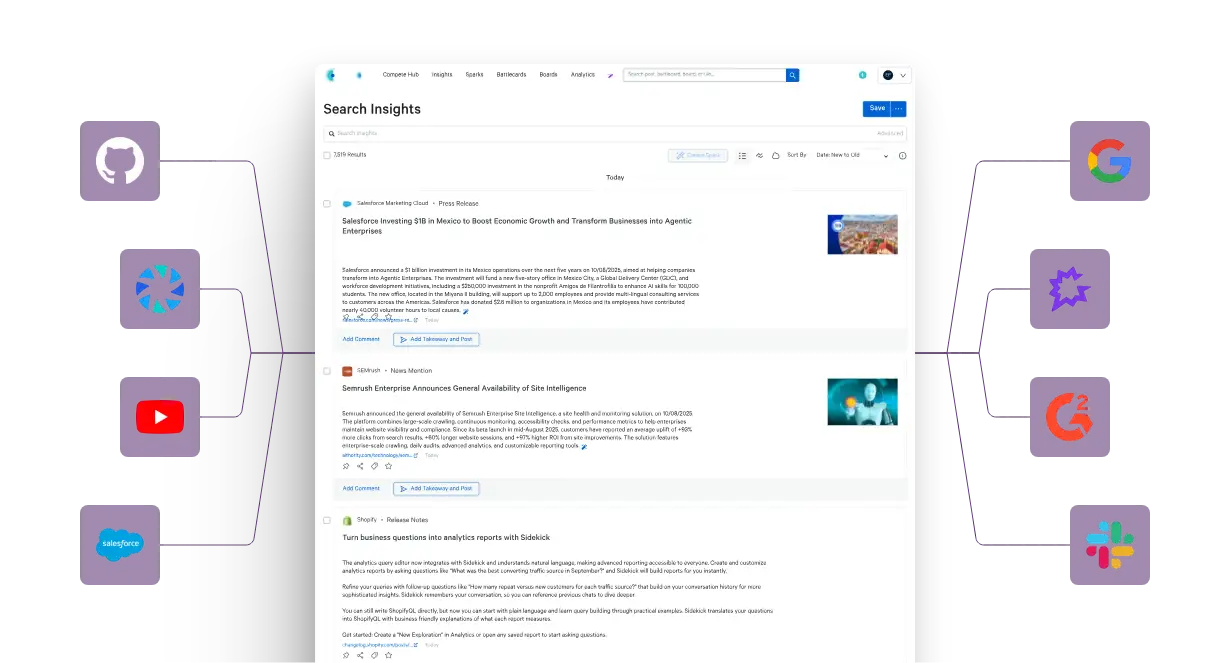
Task: Open the Sparks nav item
Action: coord(474,75)
